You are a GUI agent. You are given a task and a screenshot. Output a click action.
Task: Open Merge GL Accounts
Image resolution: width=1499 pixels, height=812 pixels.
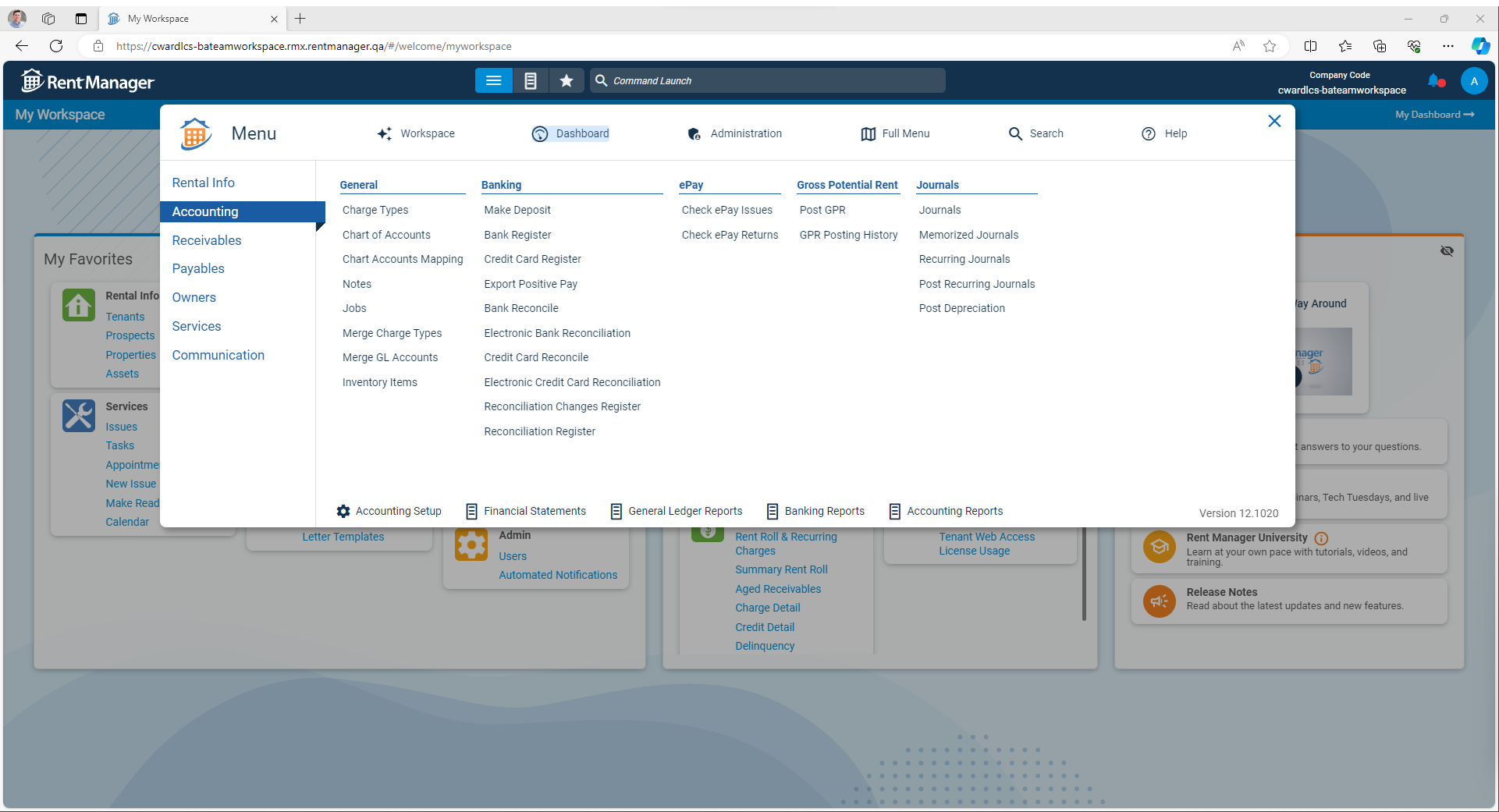(390, 357)
